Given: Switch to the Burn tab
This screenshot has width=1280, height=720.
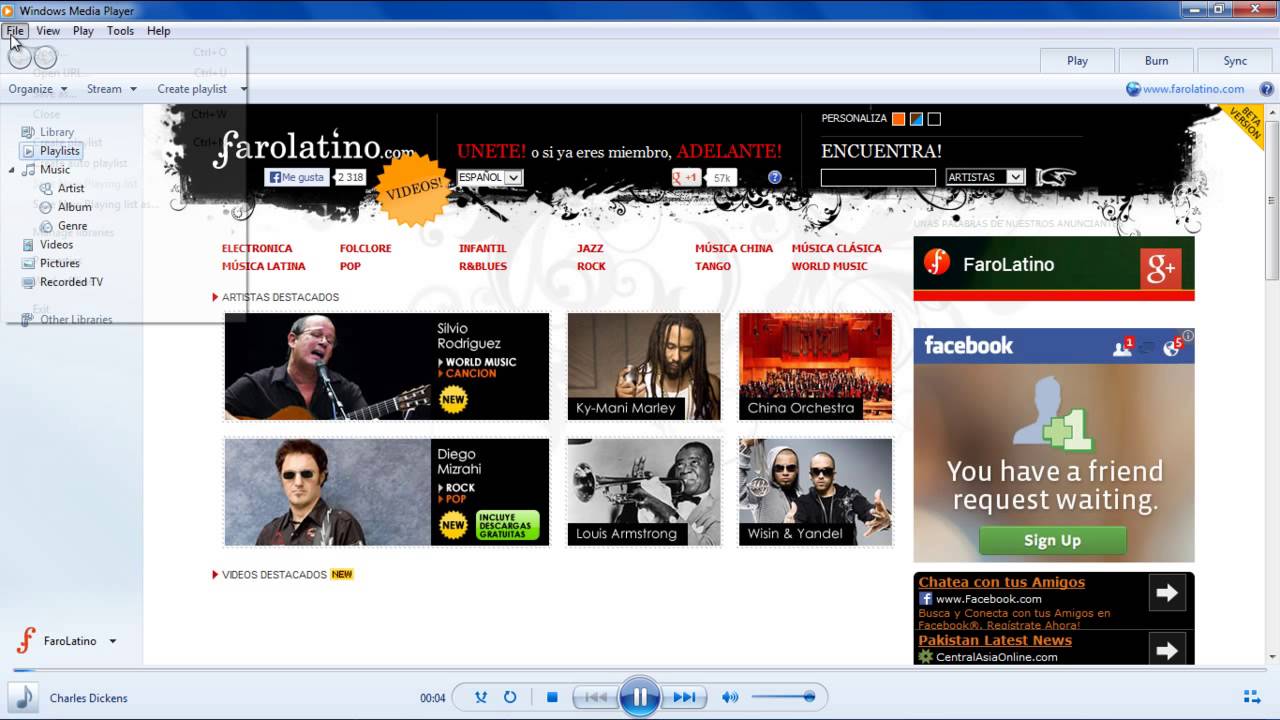Looking at the screenshot, I should [1156, 61].
